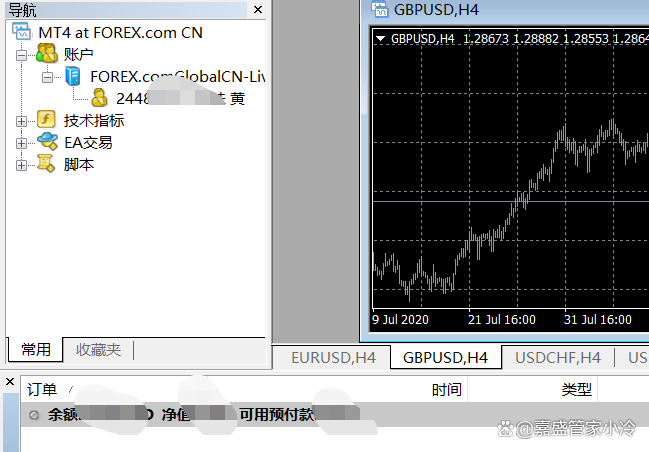Viewport: 649px width, 452px height.
Task: Click the FOREX.comGlobalCN-Live server icon
Action: (73, 76)
